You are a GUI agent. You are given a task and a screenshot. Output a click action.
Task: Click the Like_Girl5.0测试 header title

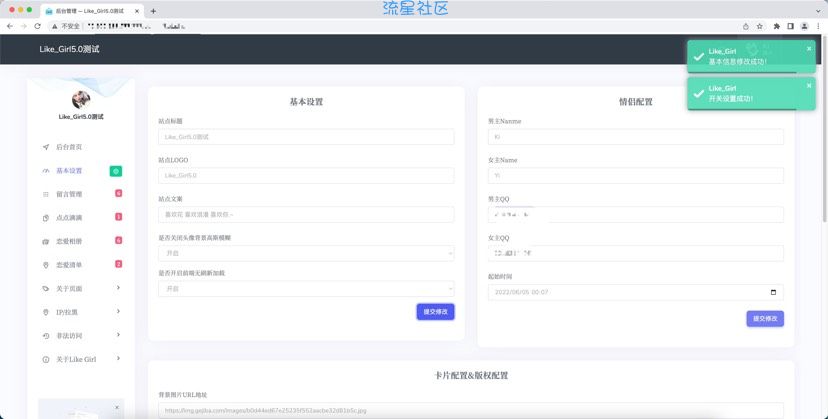[69, 49]
